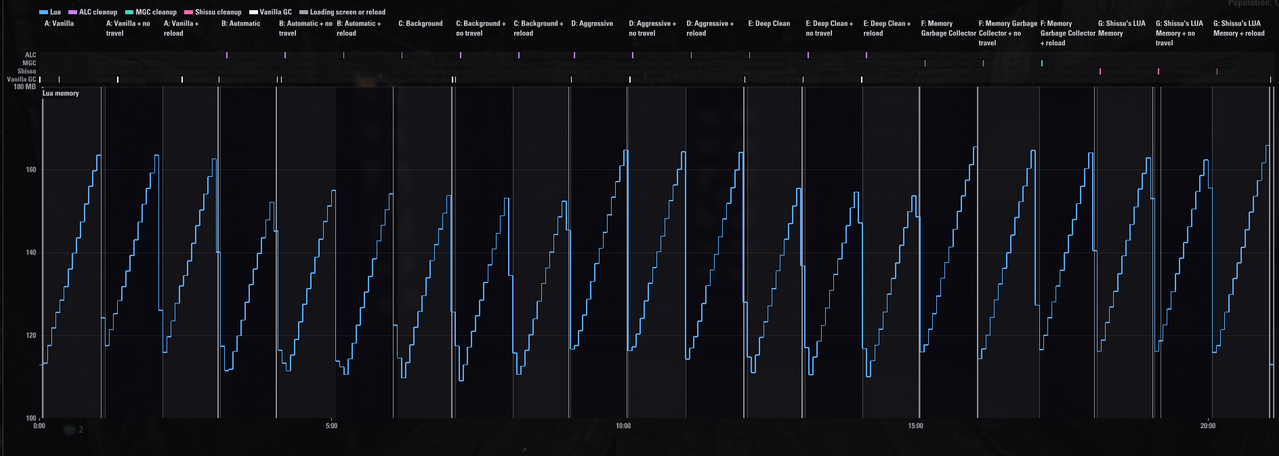Toggle the Shissu cleanup legend entry
Image resolution: width=1279 pixels, height=456 pixels.
coord(213,12)
